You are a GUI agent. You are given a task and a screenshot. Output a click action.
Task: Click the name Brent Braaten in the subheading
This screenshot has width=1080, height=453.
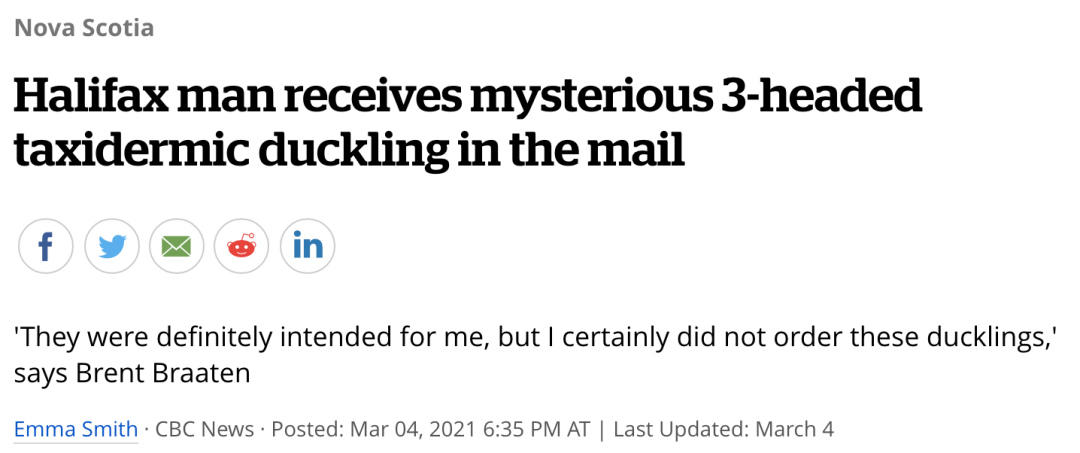(163, 373)
